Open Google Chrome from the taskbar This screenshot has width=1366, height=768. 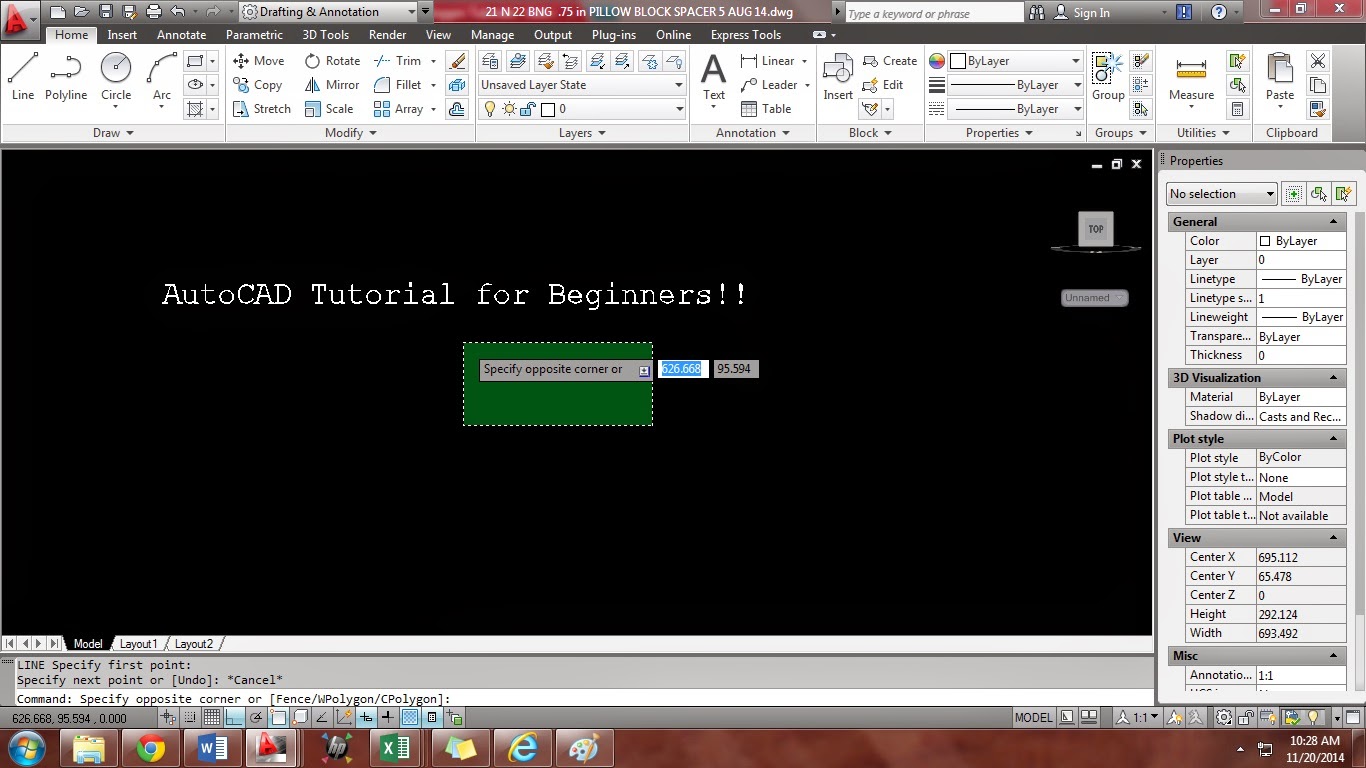click(149, 748)
